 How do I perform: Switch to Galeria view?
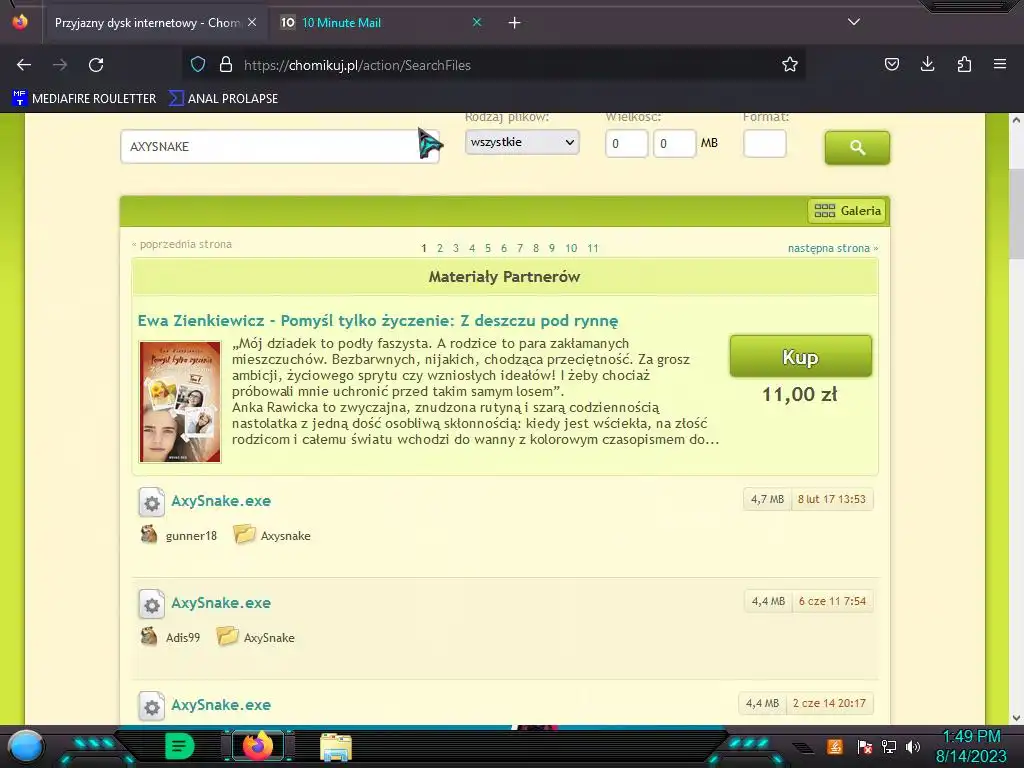click(847, 211)
